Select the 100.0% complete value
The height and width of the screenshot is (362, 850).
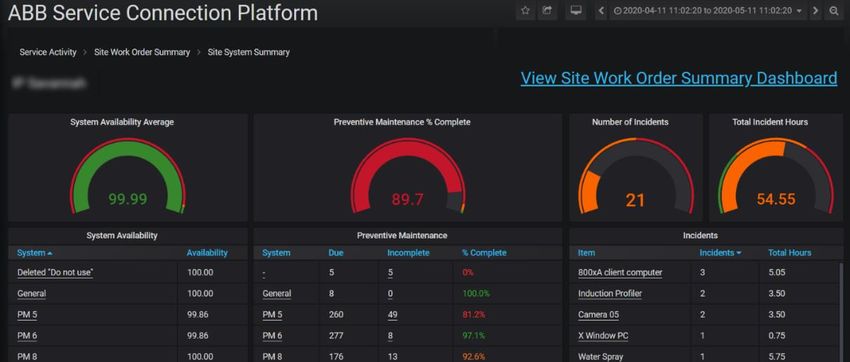pyautogui.click(x=476, y=294)
